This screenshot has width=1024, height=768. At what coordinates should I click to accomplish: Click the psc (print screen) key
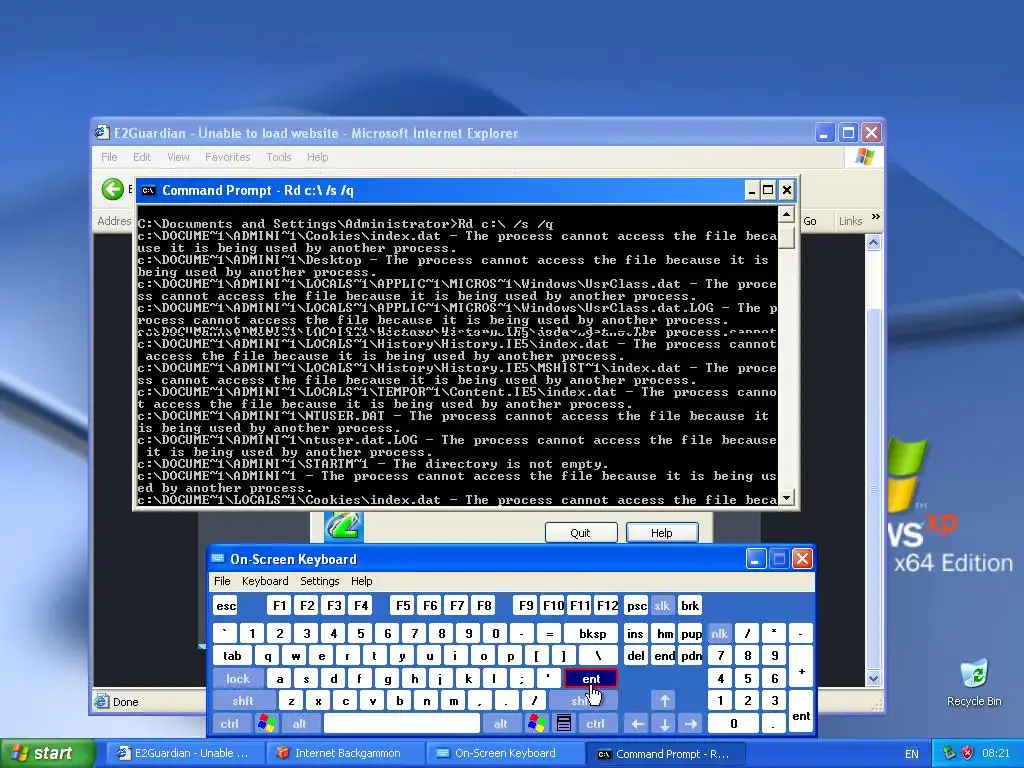point(636,605)
